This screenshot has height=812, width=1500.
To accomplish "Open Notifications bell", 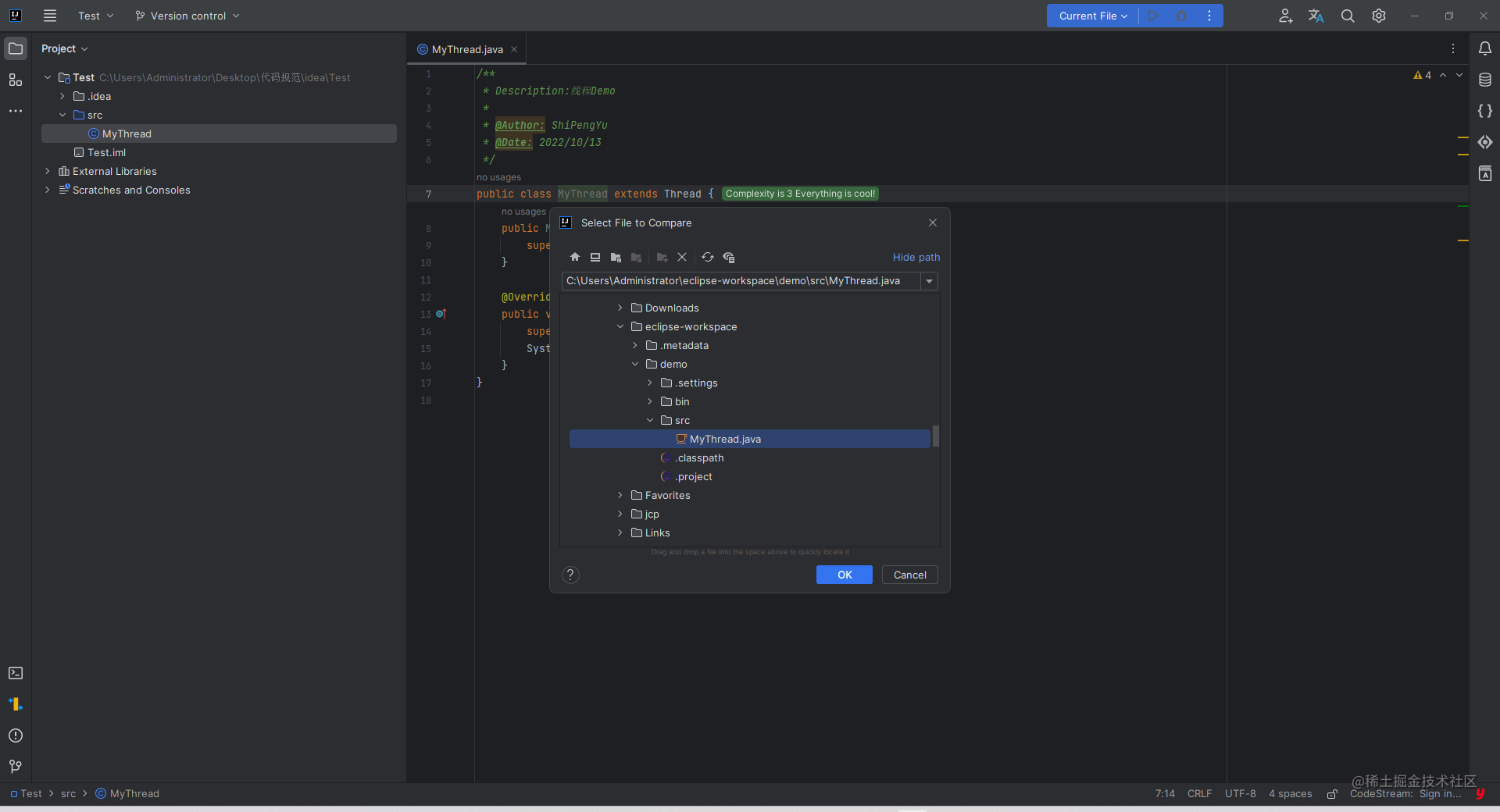I will tap(1485, 48).
